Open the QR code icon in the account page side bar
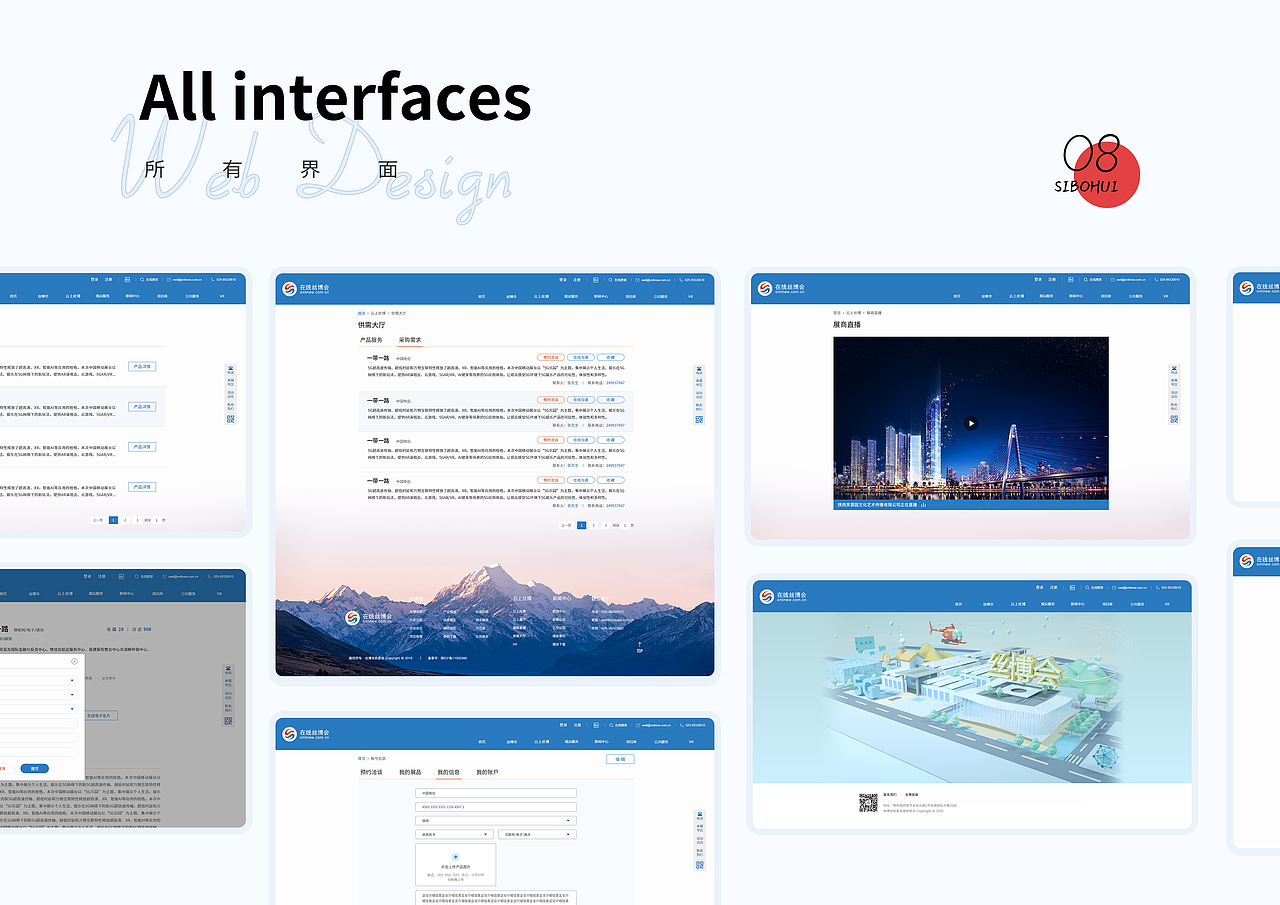Screen dimensions: 1280x905 699,865
